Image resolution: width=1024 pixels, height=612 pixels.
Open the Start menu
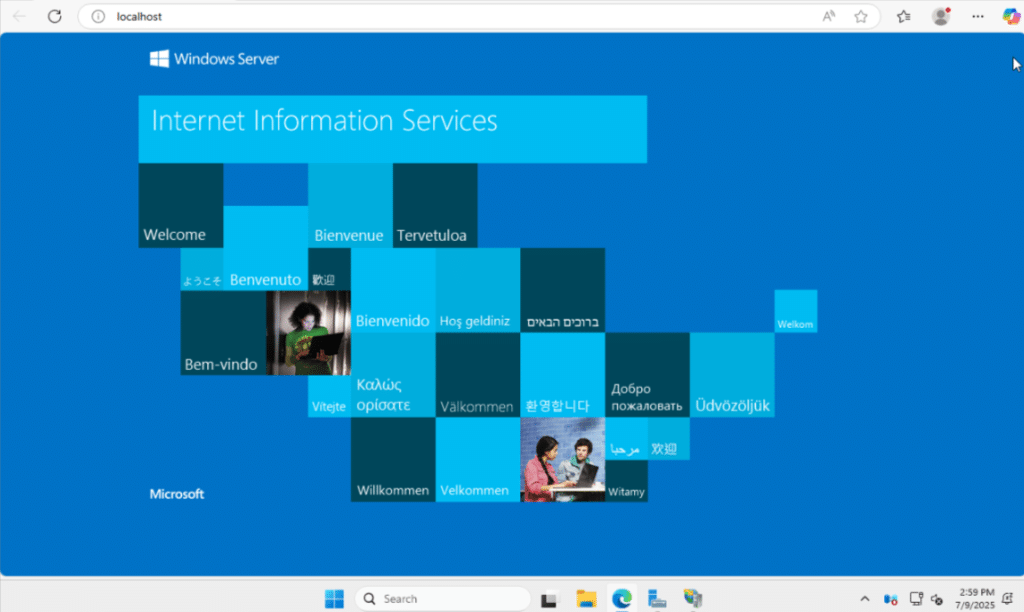[x=334, y=597]
